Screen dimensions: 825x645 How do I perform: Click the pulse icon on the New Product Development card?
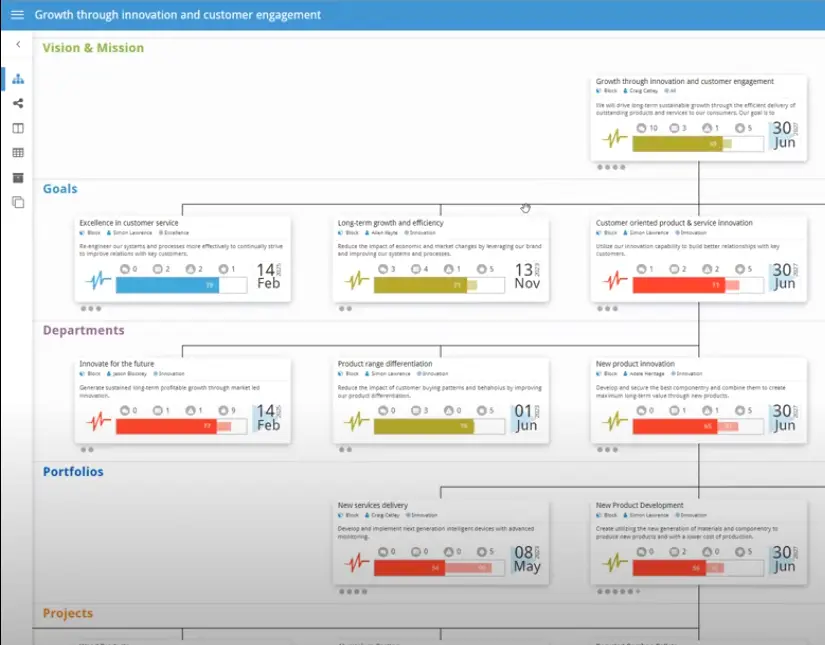[x=615, y=562]
